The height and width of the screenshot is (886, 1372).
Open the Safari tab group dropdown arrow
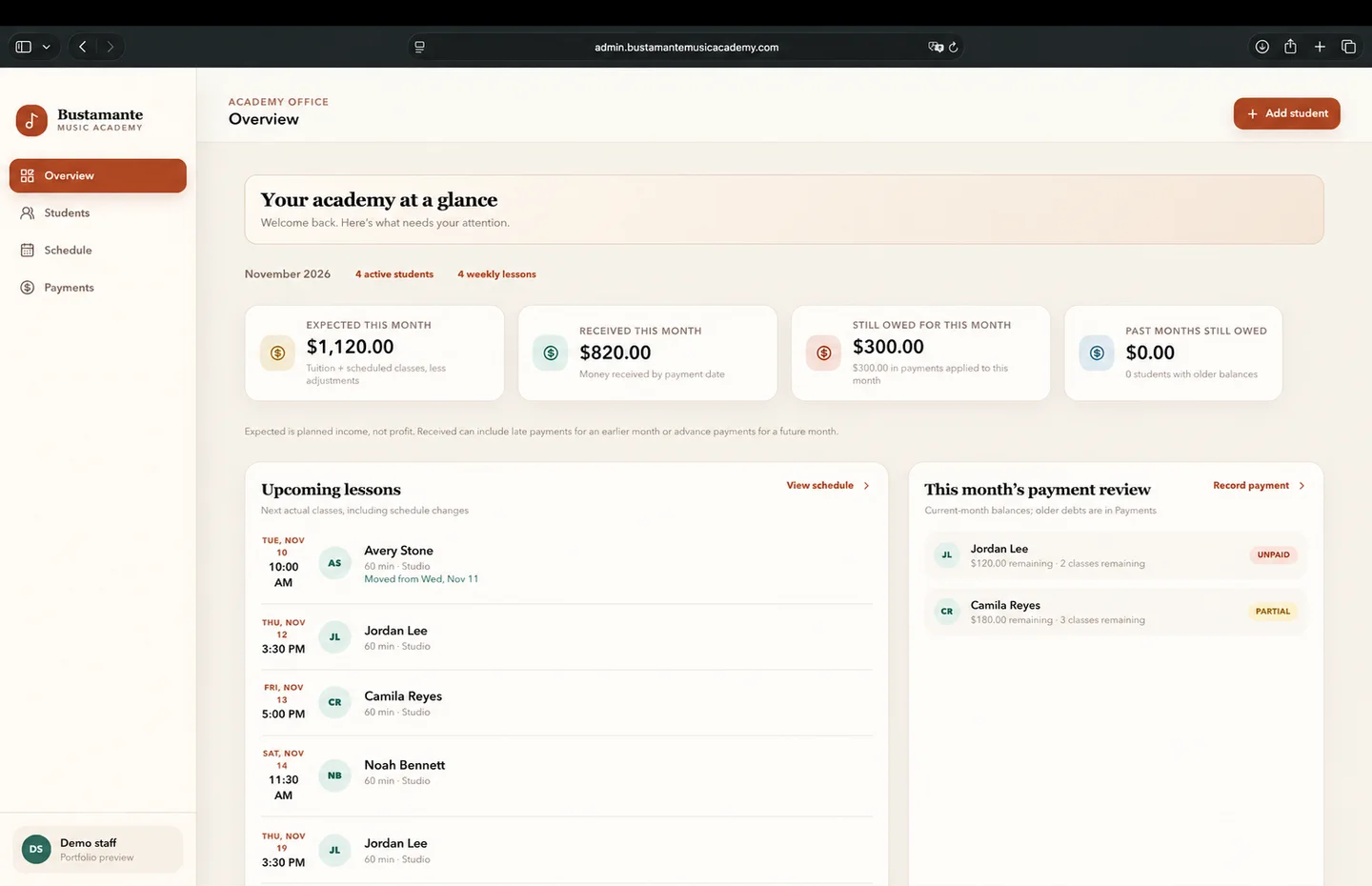point(46,47)
